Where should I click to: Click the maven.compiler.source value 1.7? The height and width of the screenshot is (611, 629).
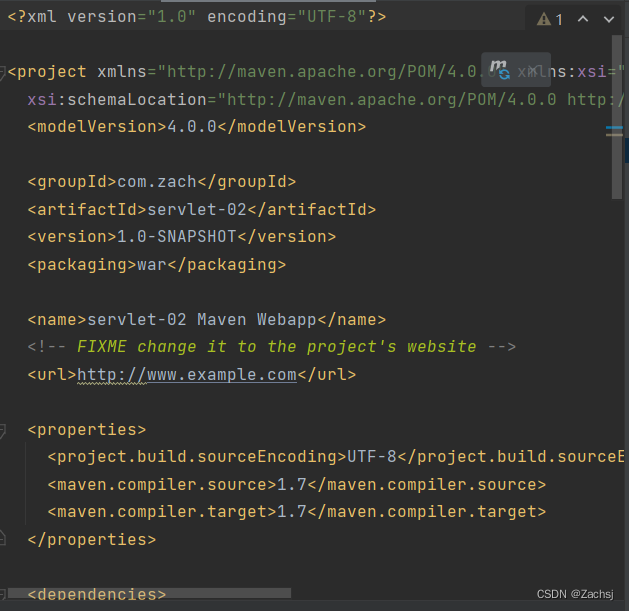[x=292, y=485]
